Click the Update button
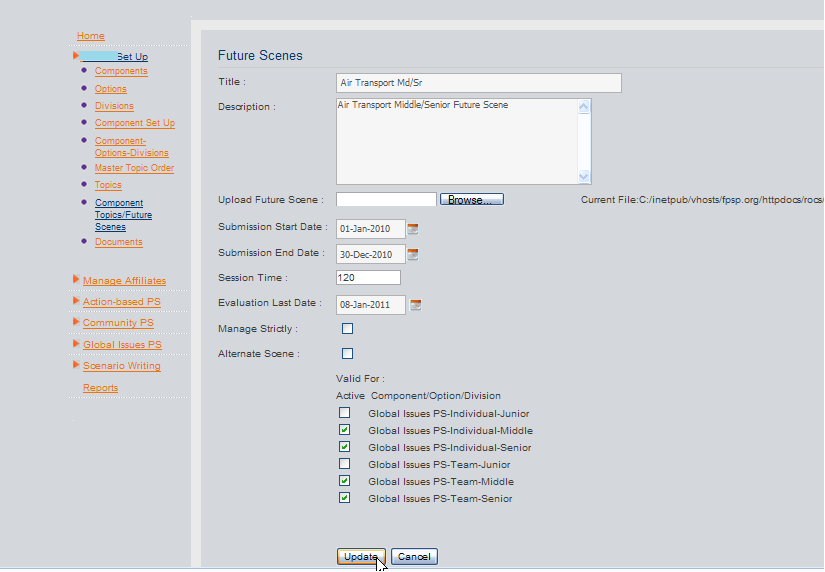Viewport: 825px width, 572px height. [360, 557]
